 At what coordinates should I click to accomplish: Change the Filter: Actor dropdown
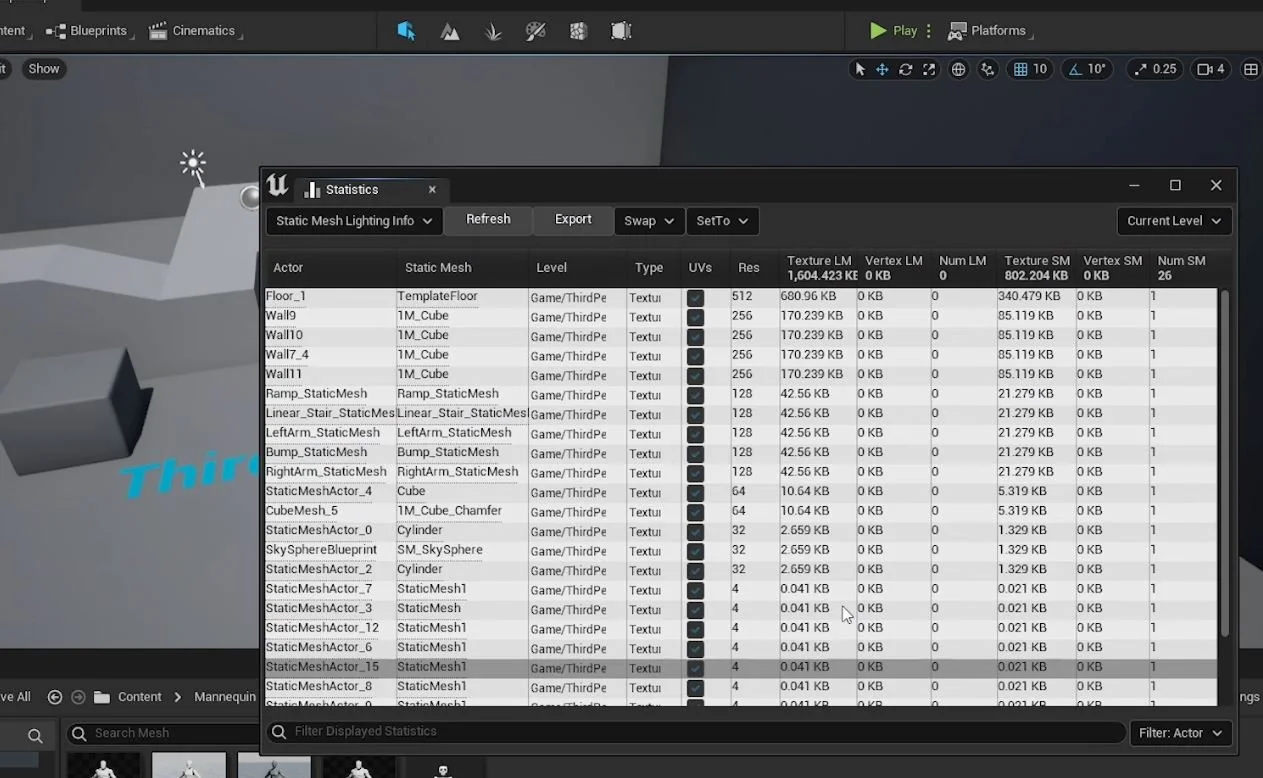point(1181,733)
